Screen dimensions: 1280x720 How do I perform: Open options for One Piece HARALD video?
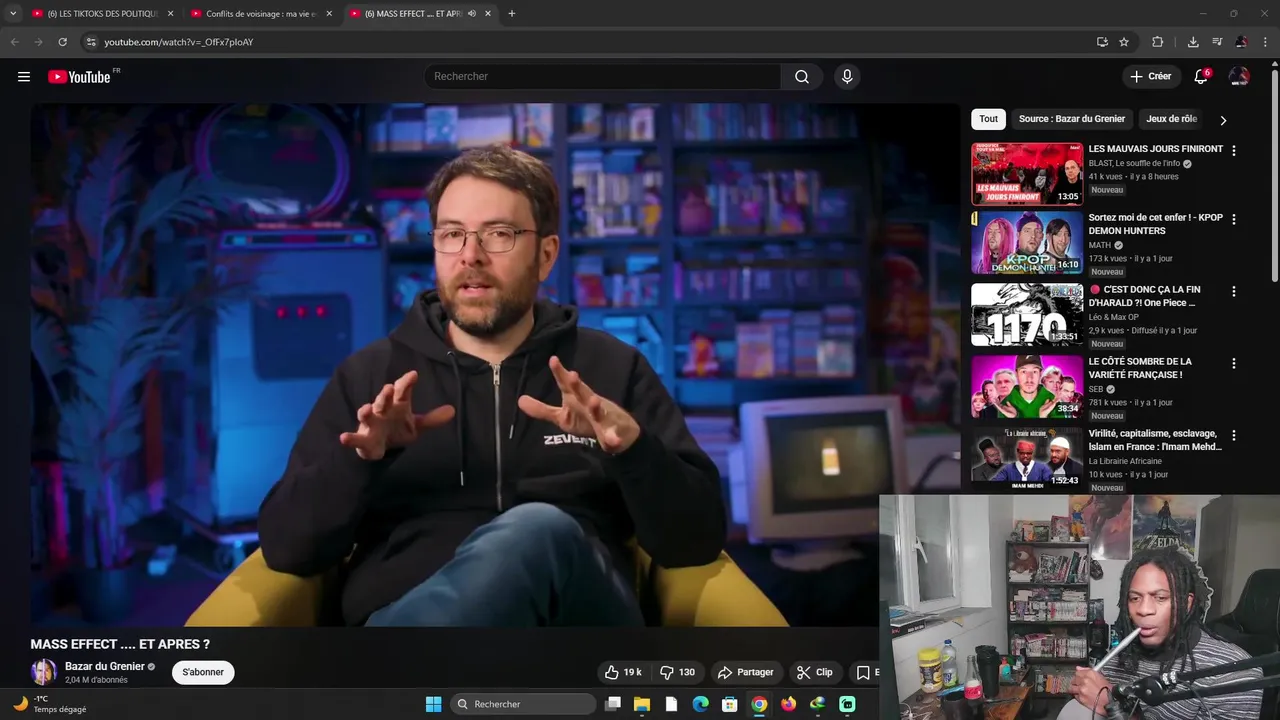click(x=1233, y=292)
